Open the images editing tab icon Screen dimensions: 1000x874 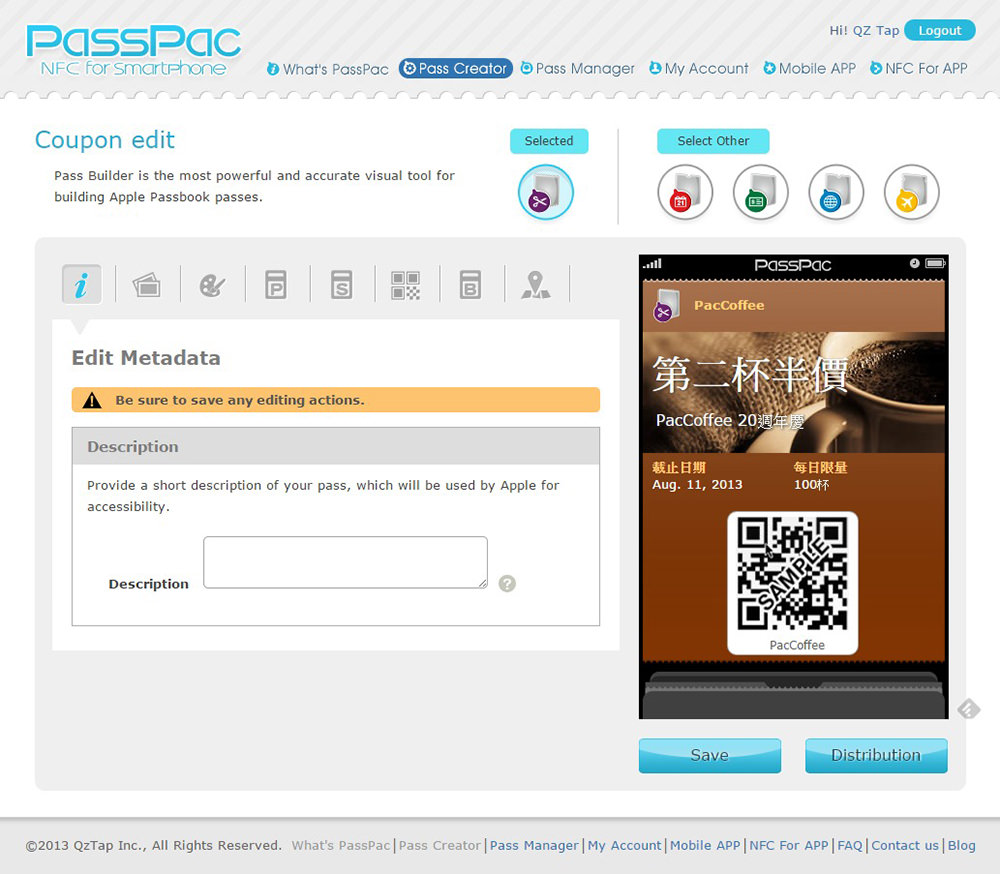click(147, 285)
